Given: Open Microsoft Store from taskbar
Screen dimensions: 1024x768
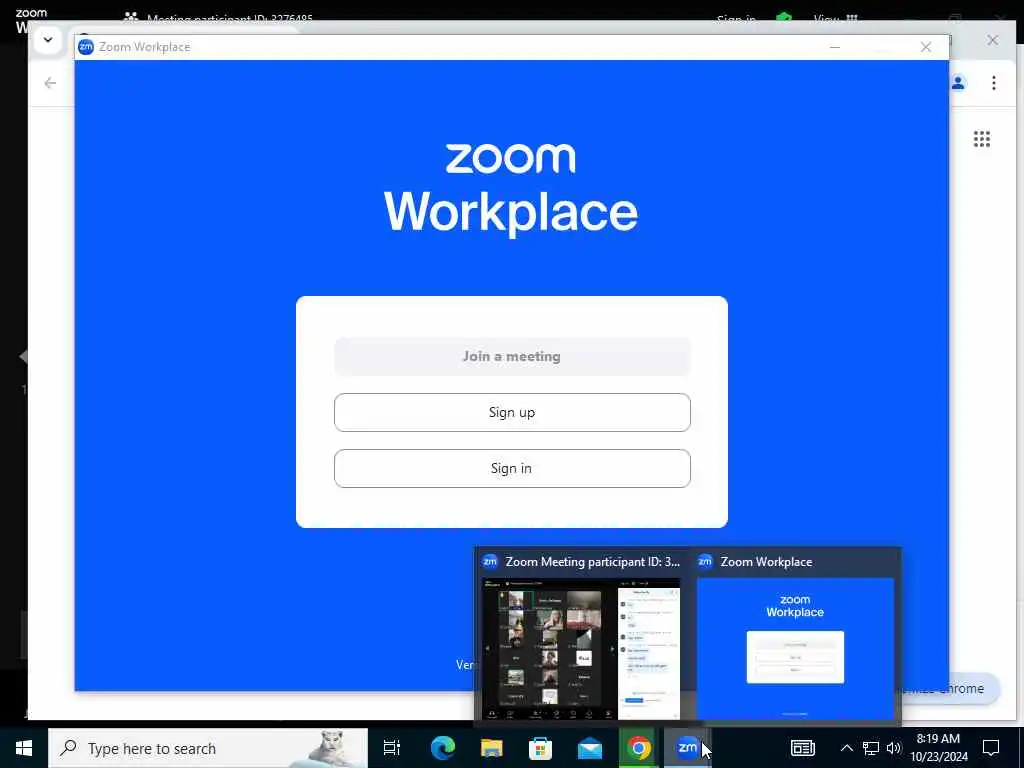Looking at the screenshot, I should 541,748.
